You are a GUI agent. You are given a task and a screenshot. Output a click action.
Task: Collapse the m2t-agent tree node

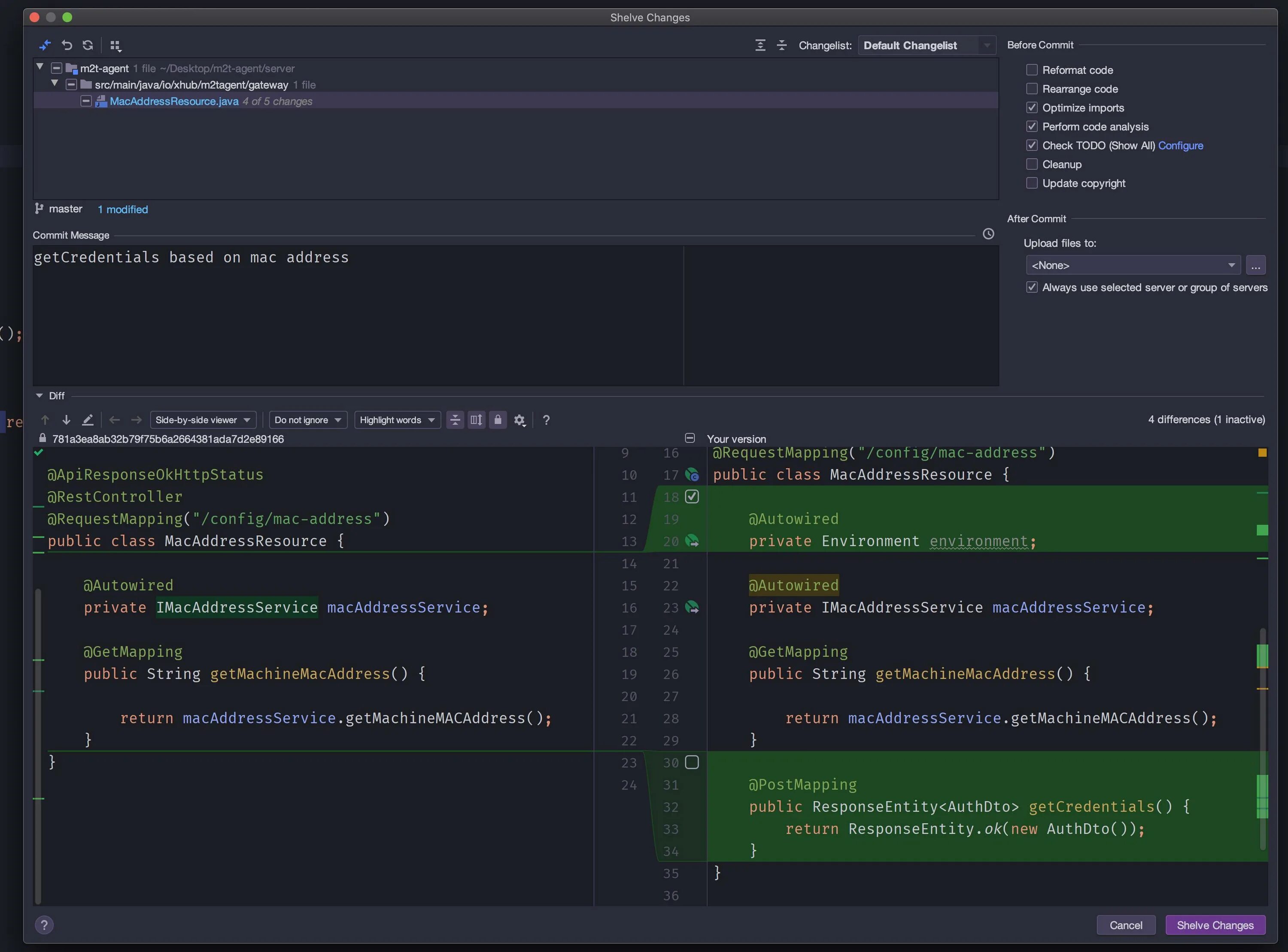tap(40, 67)
